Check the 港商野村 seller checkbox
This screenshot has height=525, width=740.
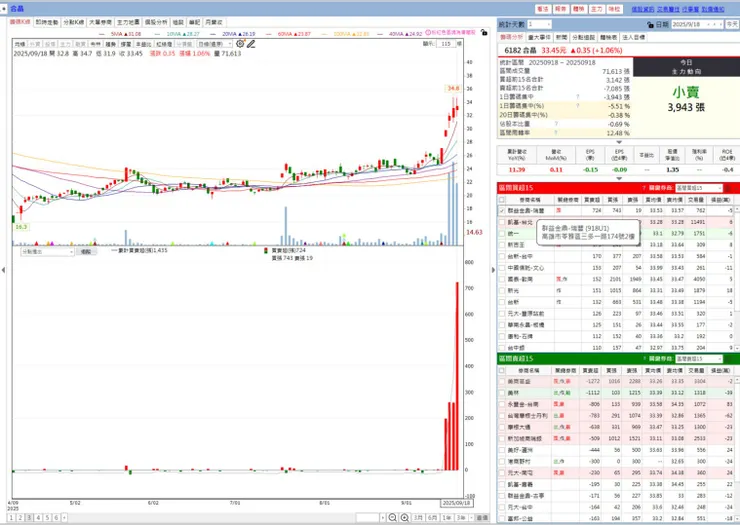pos(502,461)
